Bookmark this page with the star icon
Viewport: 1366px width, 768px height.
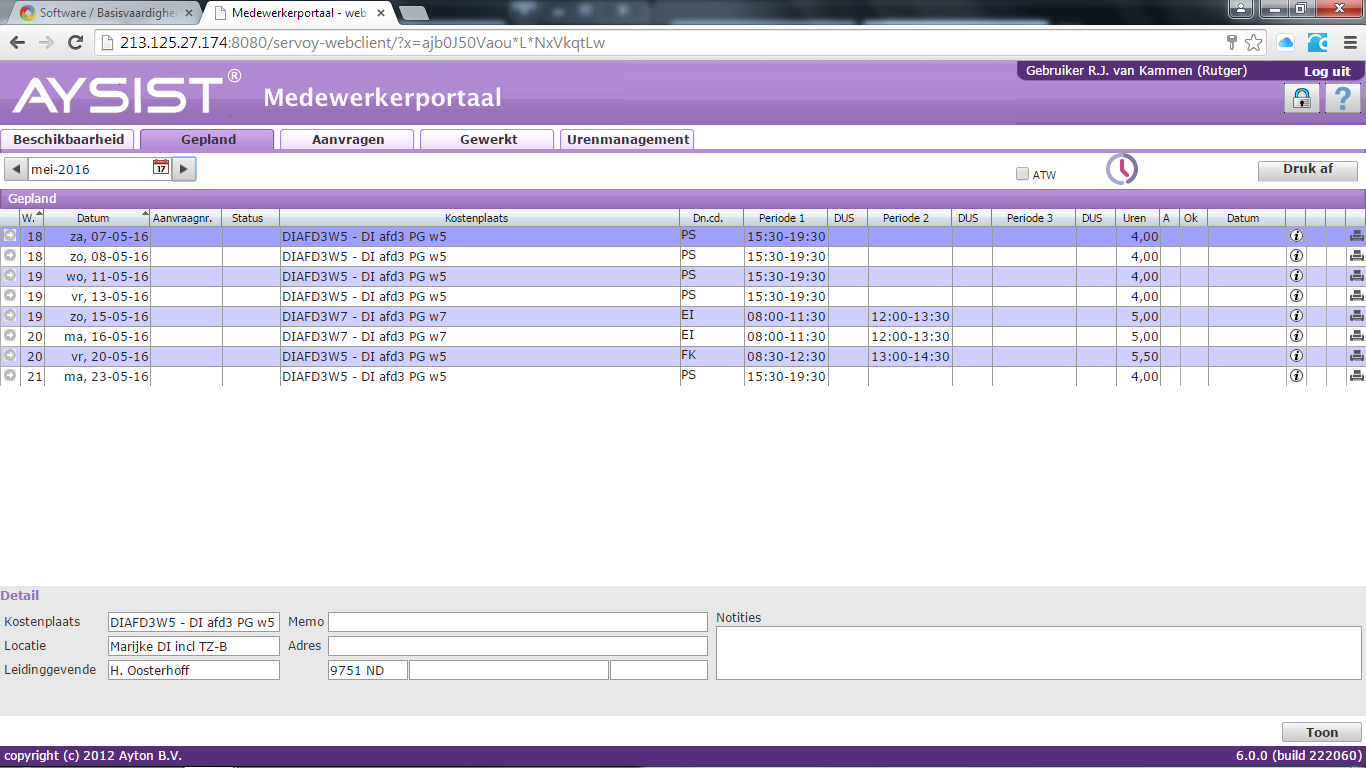pos(1253,43)
